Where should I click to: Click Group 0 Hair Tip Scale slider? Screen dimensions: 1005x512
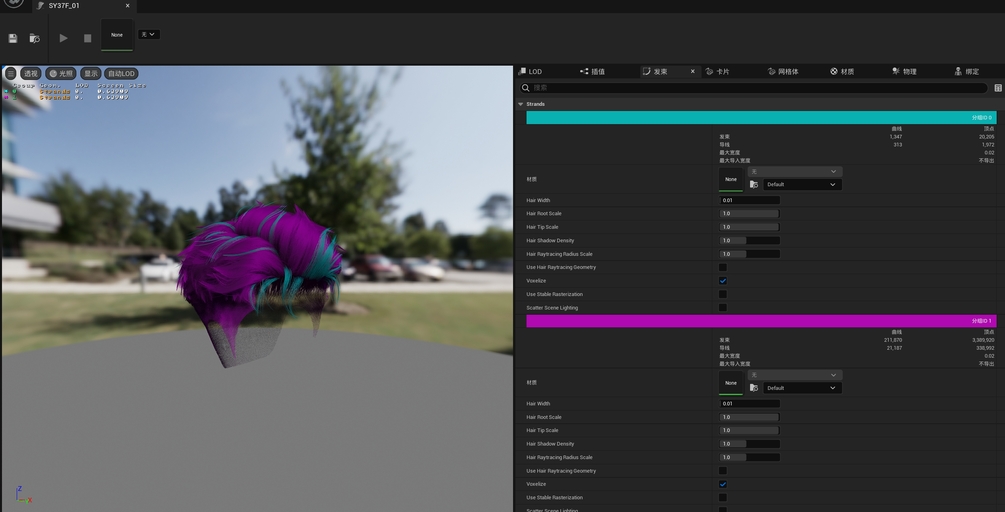click(749, 227)
